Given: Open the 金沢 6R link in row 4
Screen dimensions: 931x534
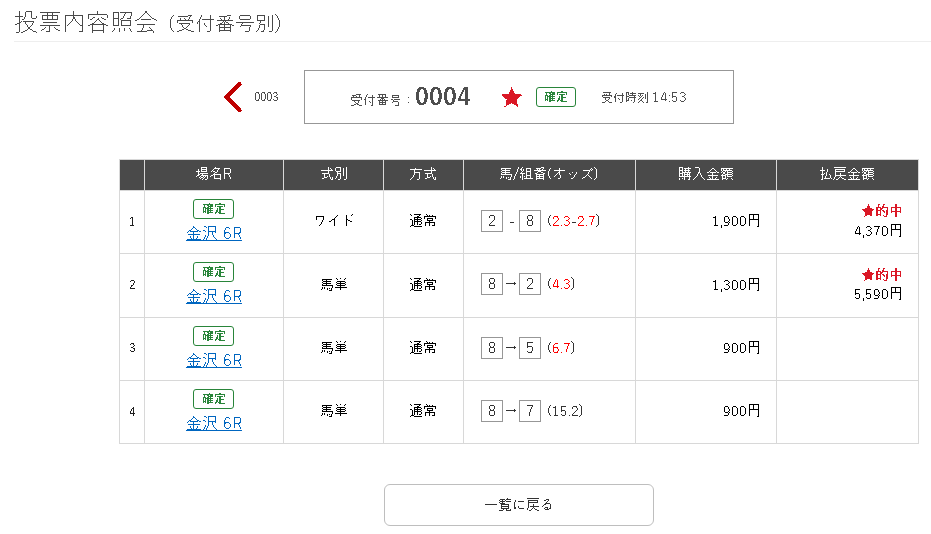Looking at the screenshot, I should pos(214,424).
